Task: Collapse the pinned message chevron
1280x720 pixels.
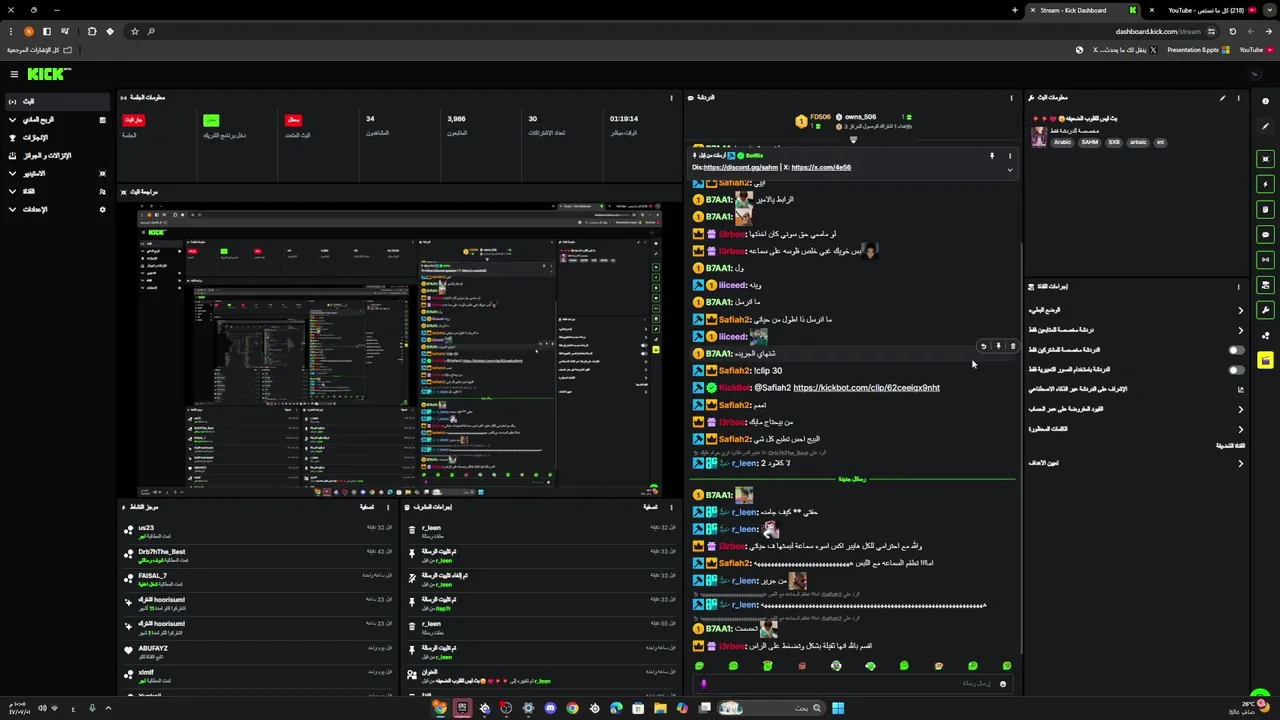Action: 1009,170
